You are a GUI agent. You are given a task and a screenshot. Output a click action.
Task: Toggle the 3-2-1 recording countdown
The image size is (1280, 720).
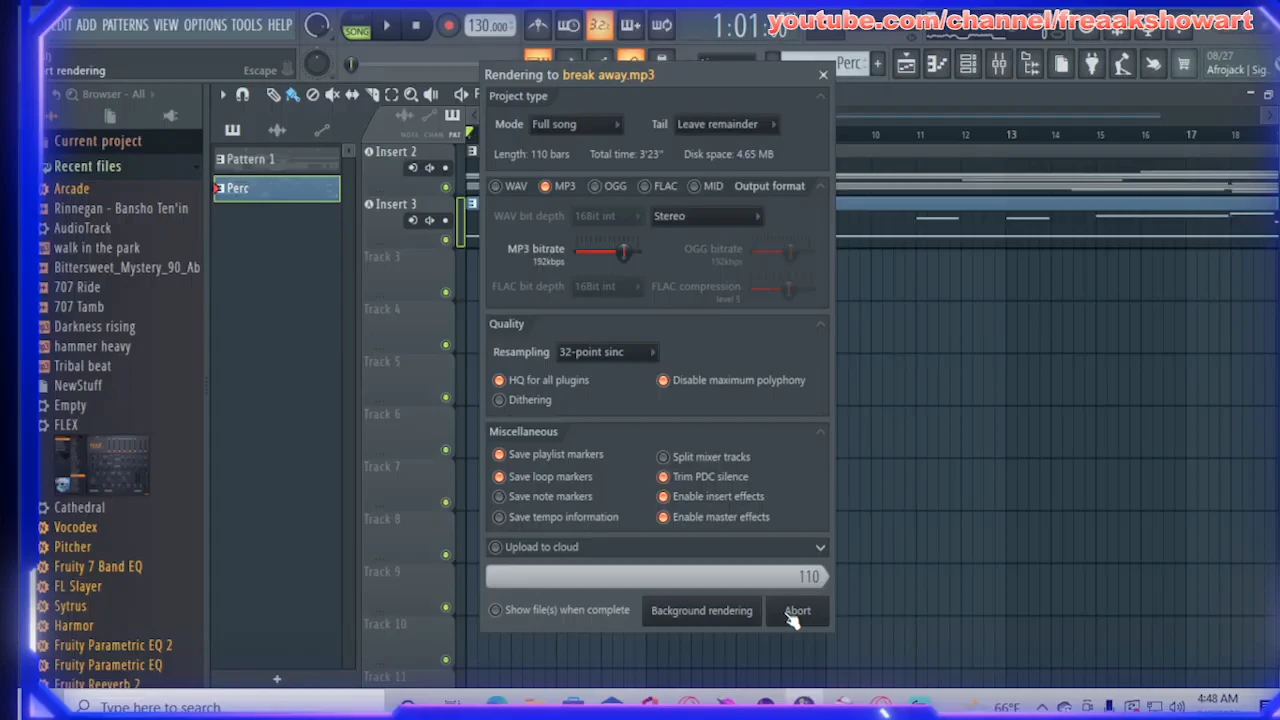(600, 25)
